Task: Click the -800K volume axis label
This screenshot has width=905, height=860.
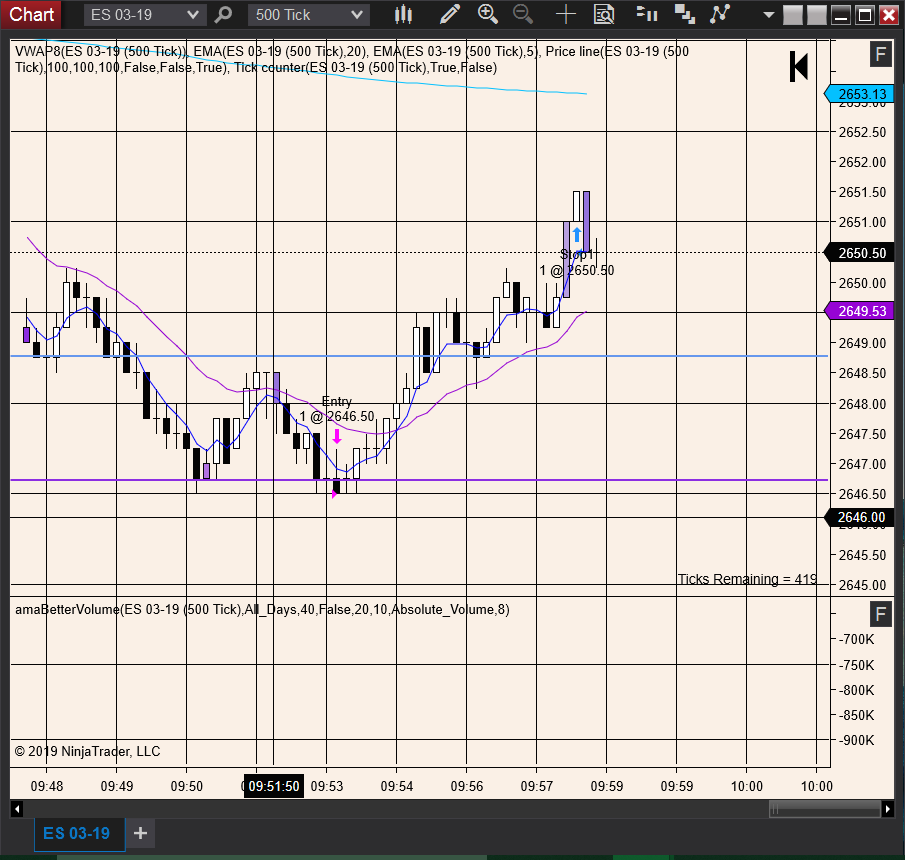Action: pos(857,690)
